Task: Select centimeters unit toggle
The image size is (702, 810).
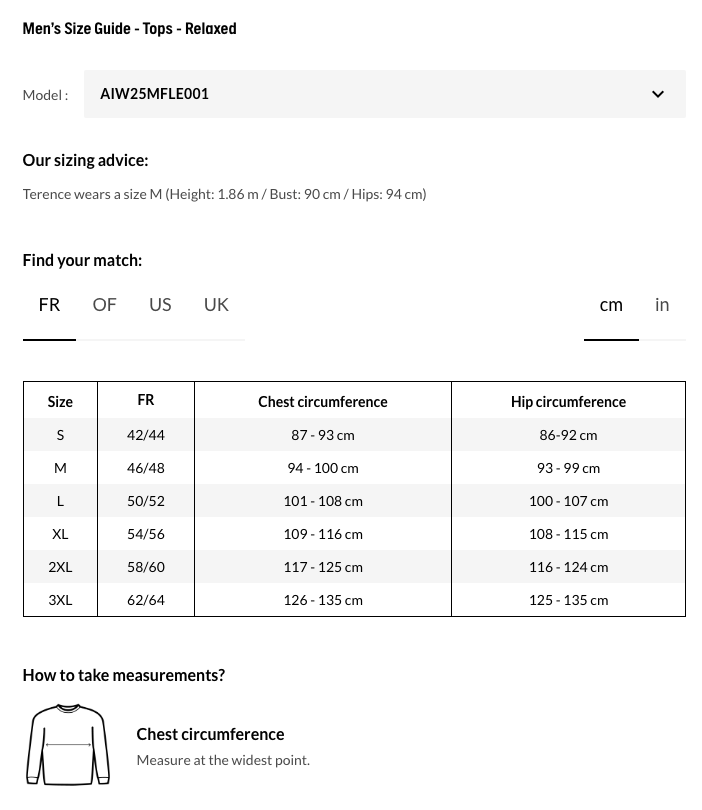Action: tap(611, 305)
